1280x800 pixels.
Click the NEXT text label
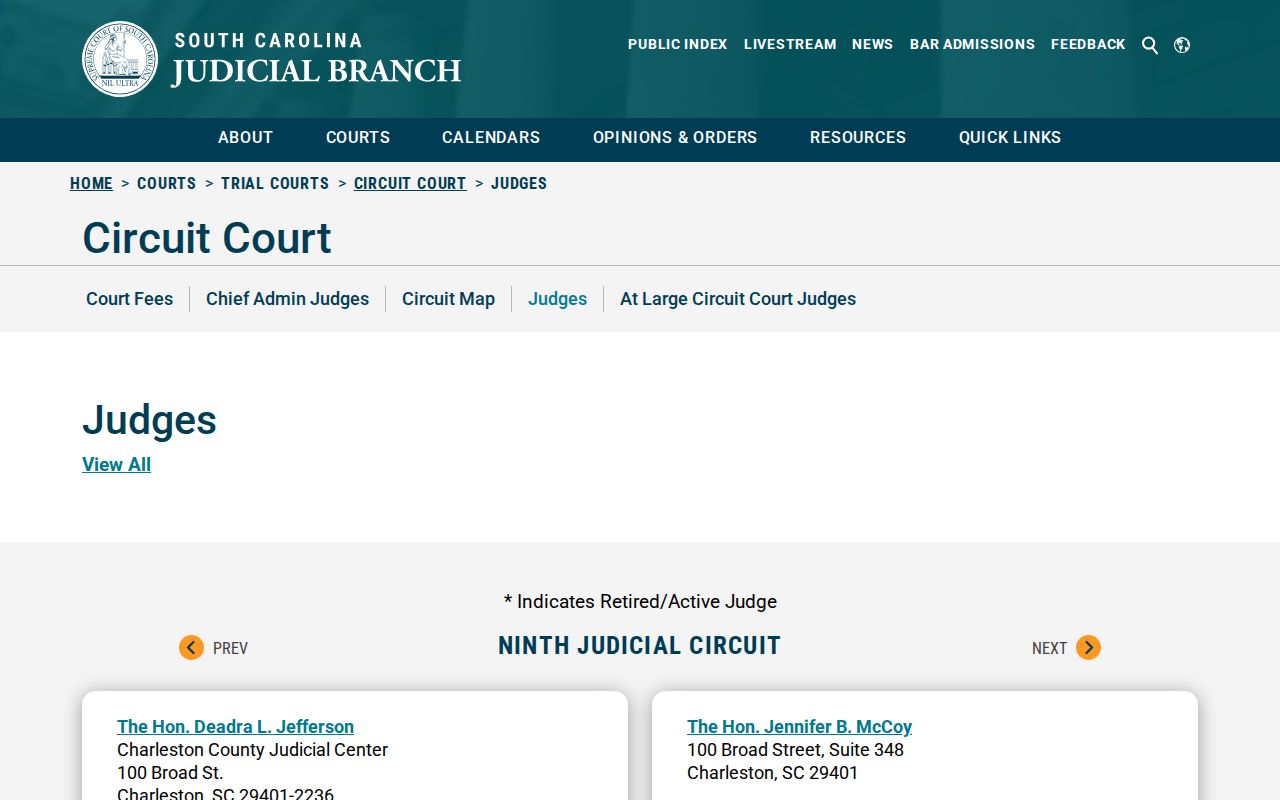point(1049,649)
